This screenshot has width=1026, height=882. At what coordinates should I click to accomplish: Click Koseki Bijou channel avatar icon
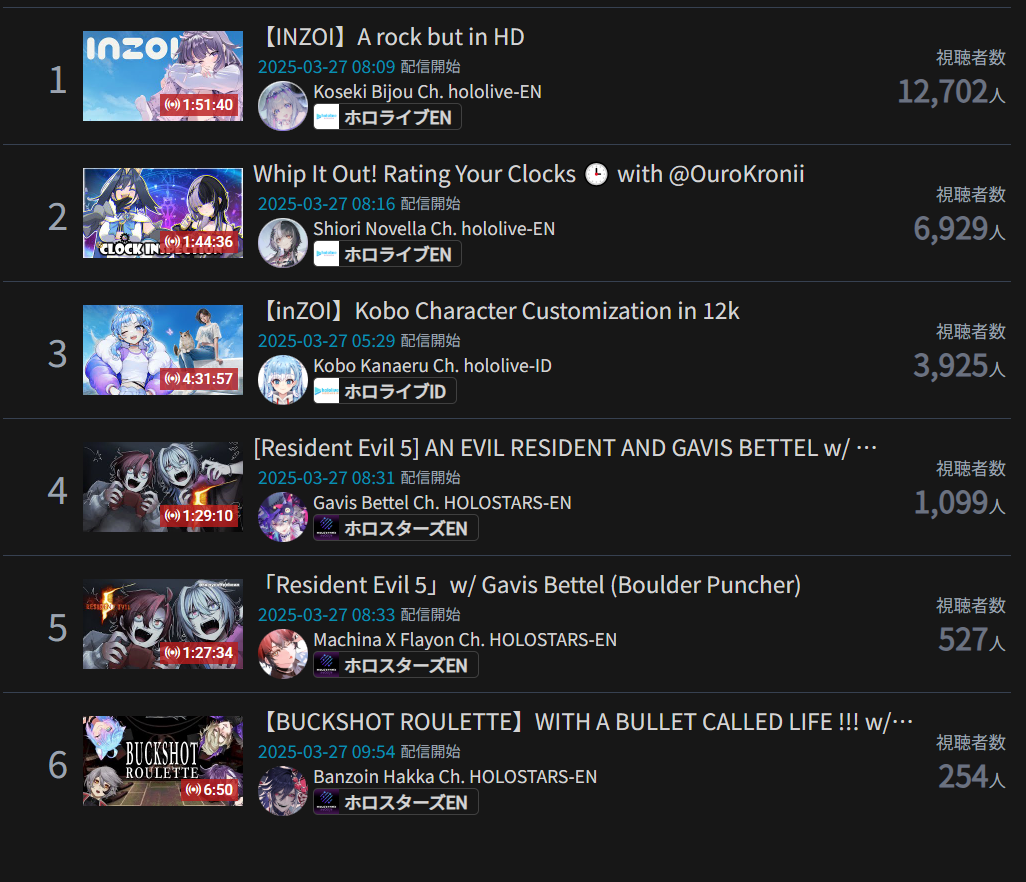[x=283, y=106]
